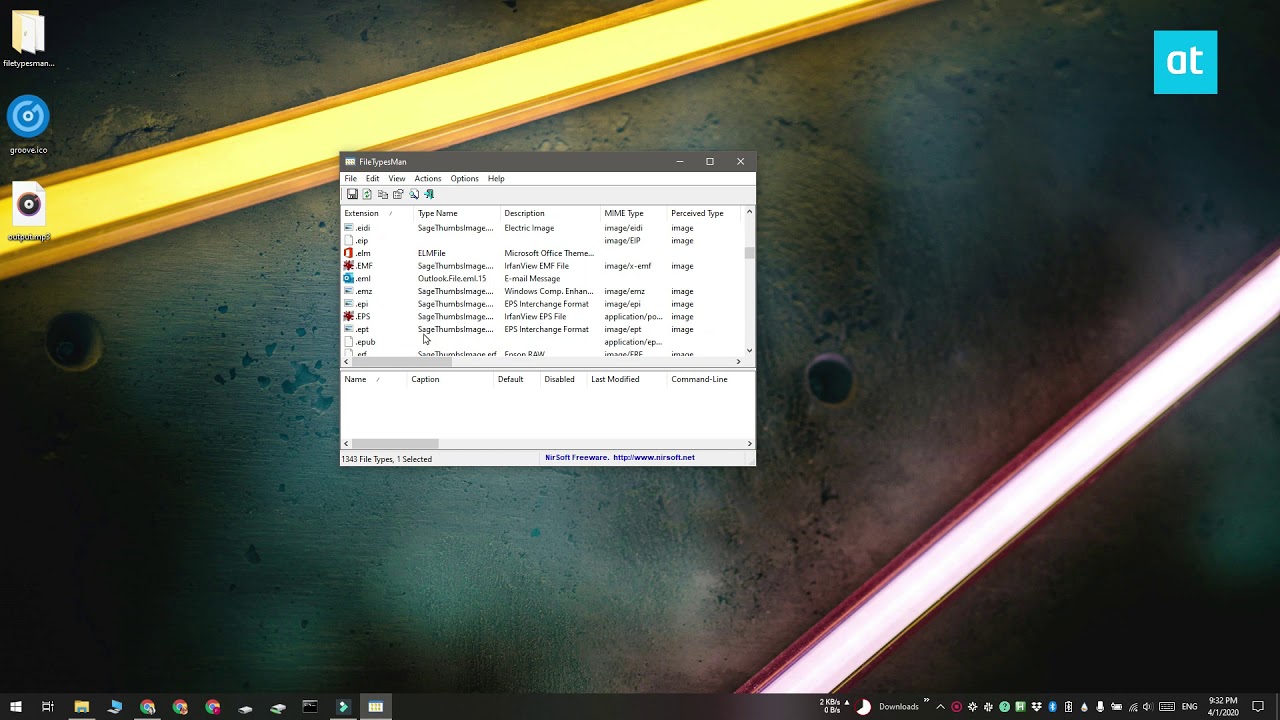Click the ELMFile type name cell
The image size is (1280, 720).
click(431, 254)
